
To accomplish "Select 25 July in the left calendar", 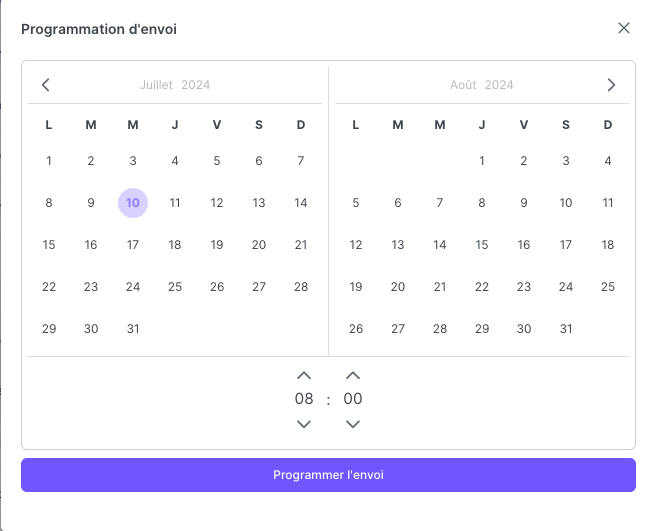I will click(x=175, y=287).
